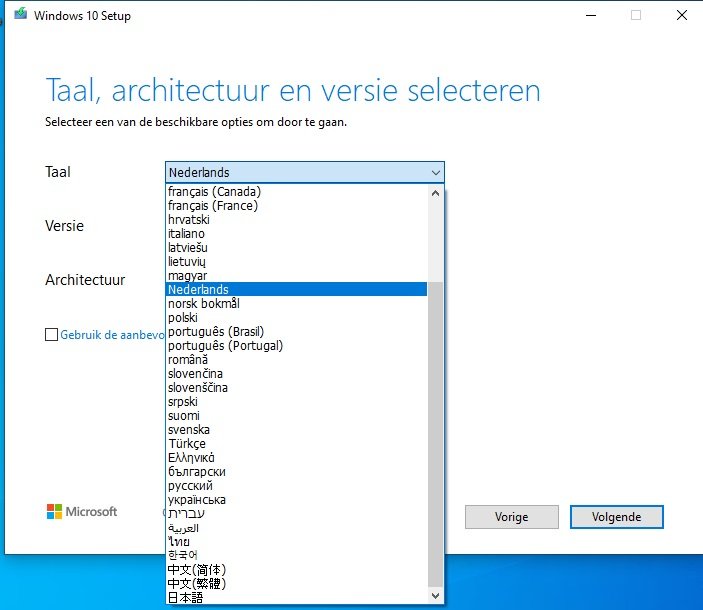Select magyar language option

click(x=296, y=275)
